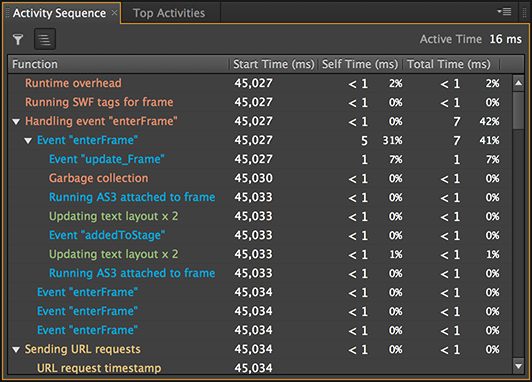
Task: Click the vertical scrollbar thumb
Action: click(x=518, y=110)
